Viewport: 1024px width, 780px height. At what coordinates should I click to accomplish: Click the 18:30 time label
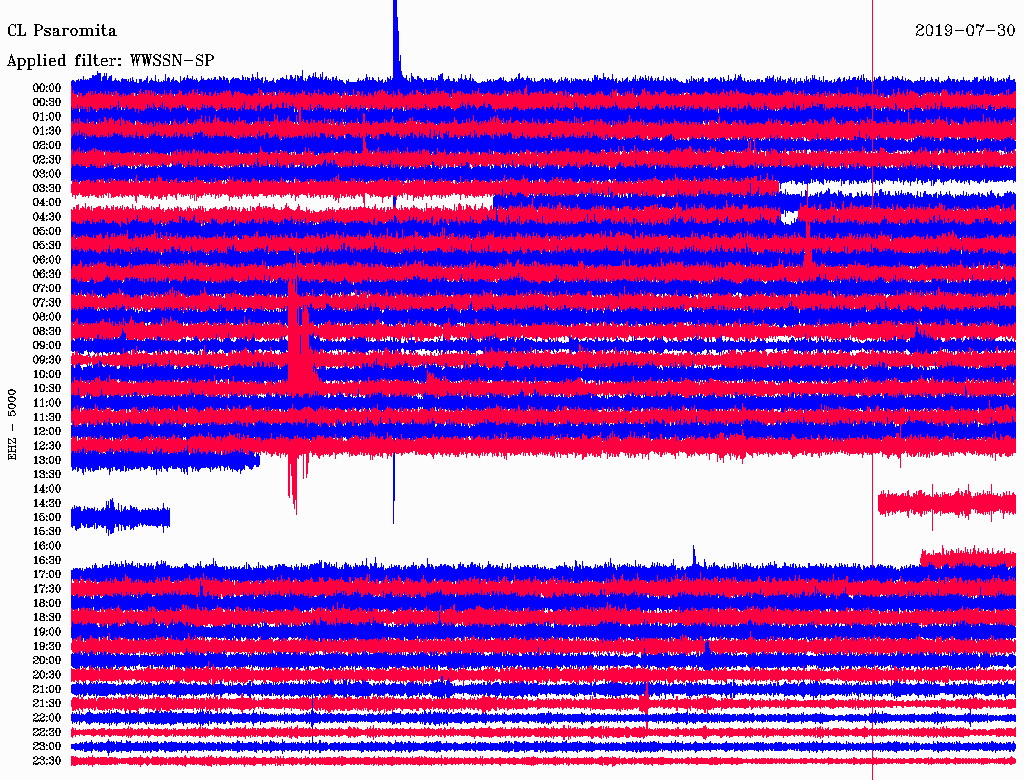click(x=47, y=617)
